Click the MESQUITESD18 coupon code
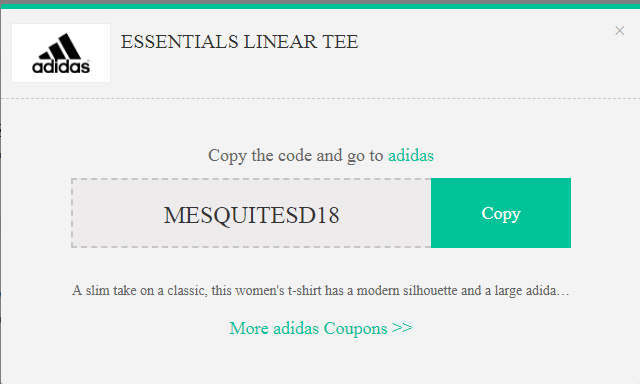Image resolution: width=640 pixels, height=384 pixels. tap(251, 215)
